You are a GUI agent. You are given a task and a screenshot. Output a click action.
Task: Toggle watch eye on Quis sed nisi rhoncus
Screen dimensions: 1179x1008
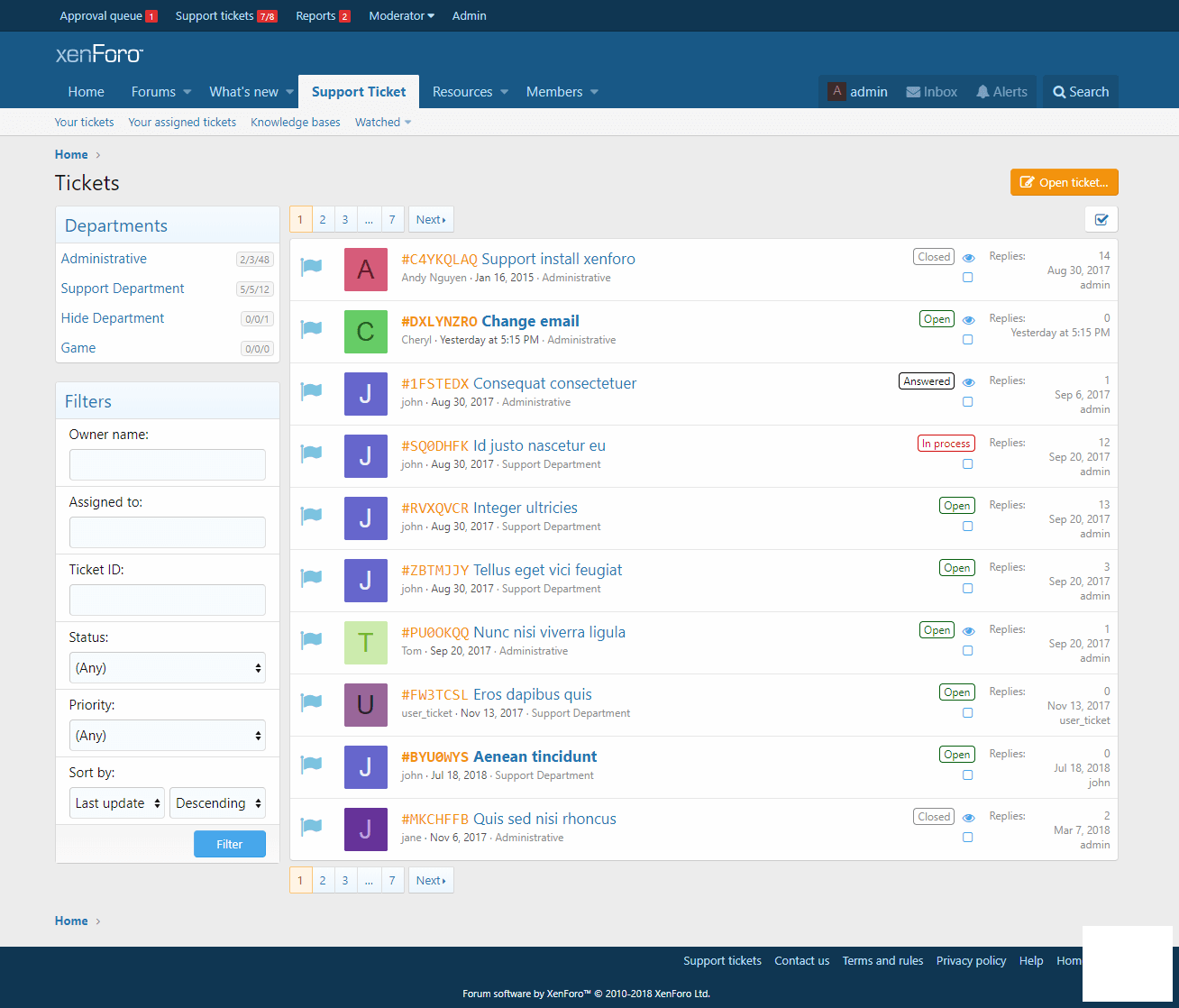pyautogui.click(x=968, y=818)
